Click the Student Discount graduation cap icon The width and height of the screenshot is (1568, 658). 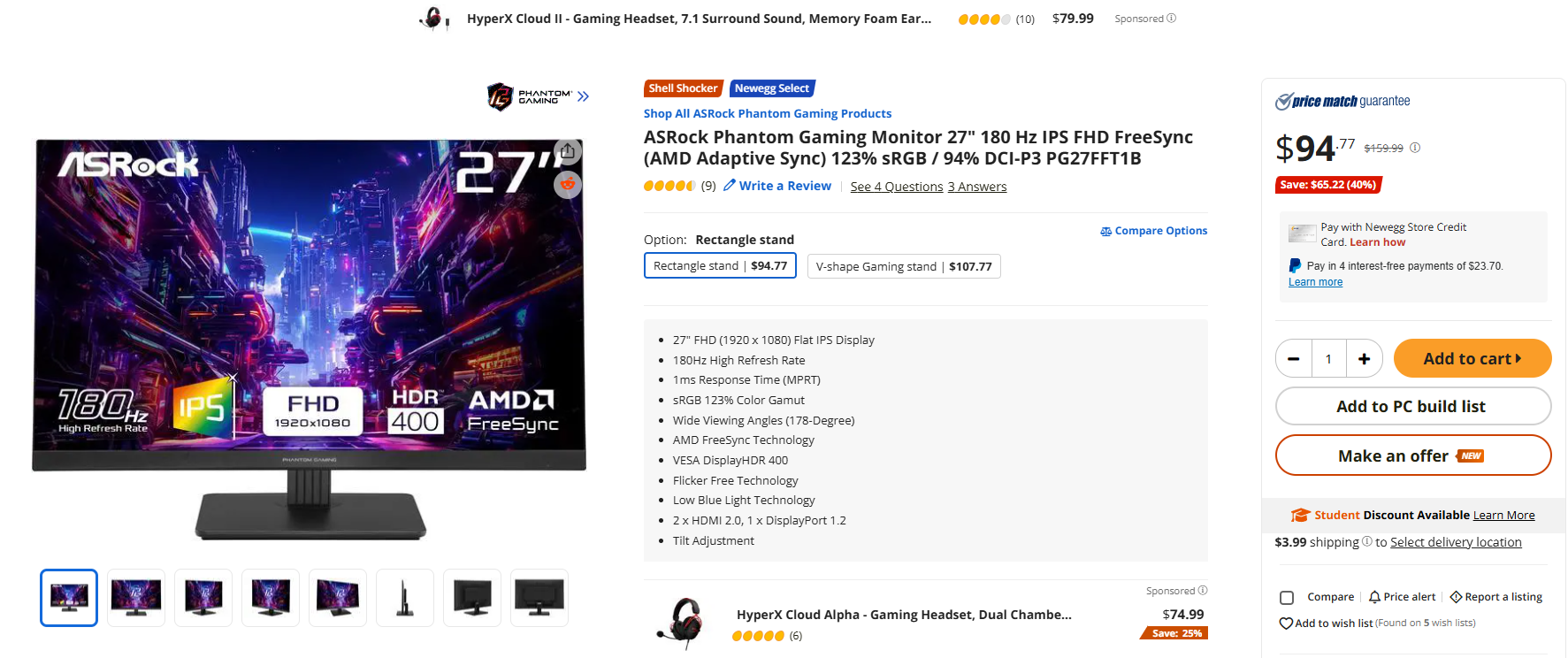tap(1301, 514)
